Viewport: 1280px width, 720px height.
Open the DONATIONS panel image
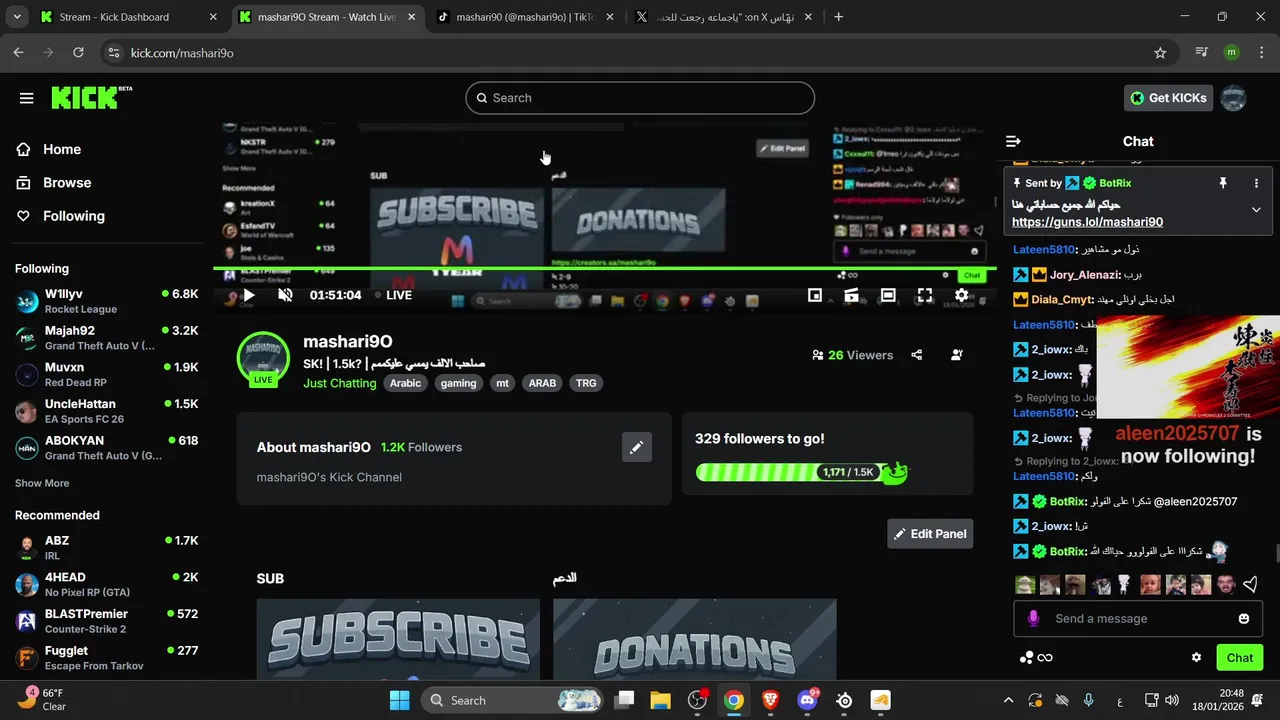click(x=695, y=639)
